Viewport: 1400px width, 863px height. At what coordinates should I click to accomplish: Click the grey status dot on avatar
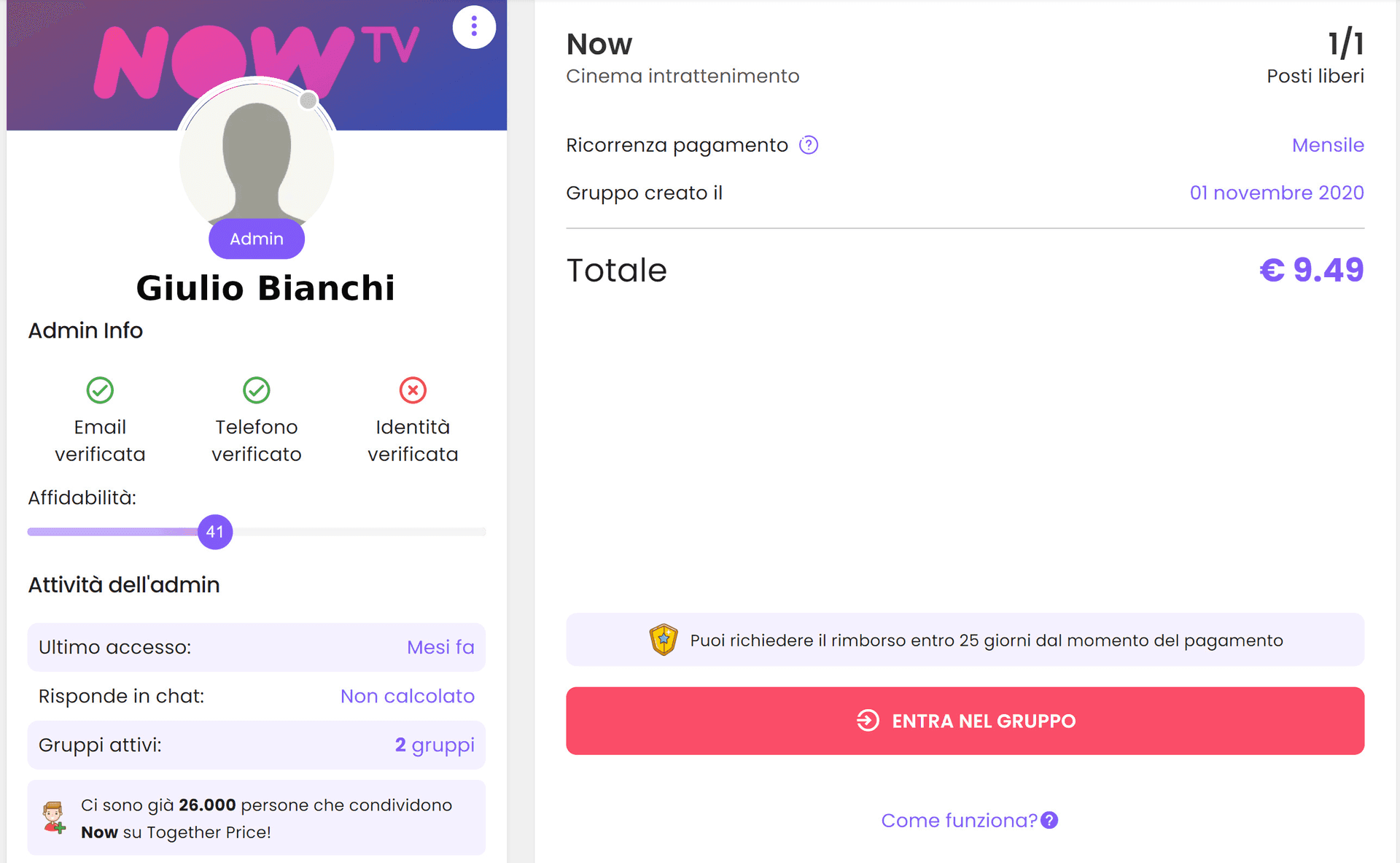(x=308, y=100)
